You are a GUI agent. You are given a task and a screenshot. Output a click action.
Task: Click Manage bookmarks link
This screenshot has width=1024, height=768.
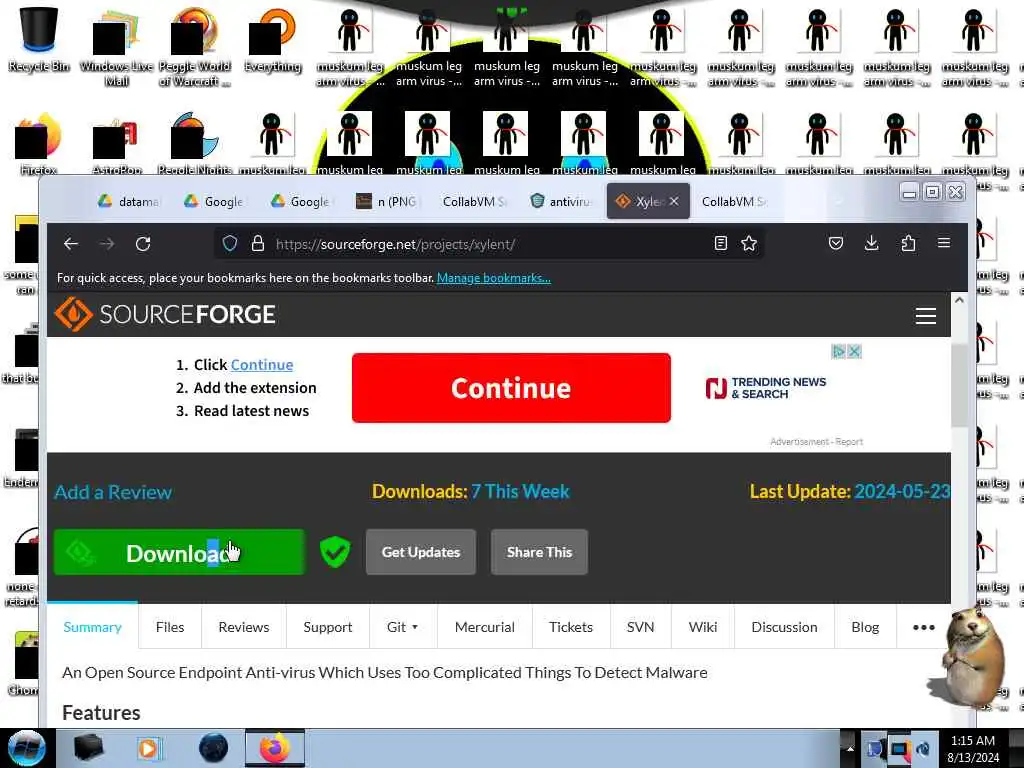[494, 278]
